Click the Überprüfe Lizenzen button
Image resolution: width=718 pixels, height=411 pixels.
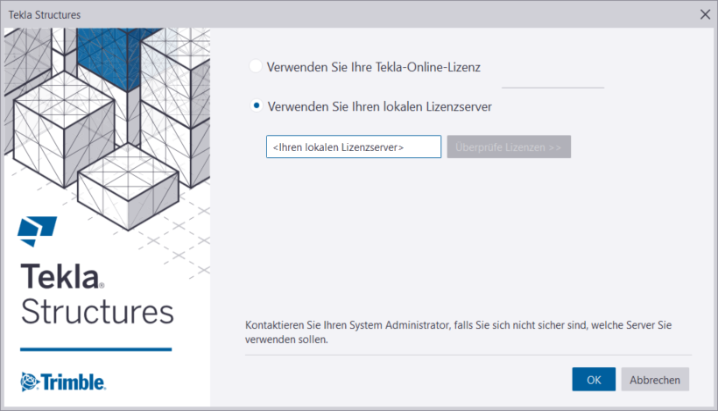pyautogui.click(x=509, y=147)
